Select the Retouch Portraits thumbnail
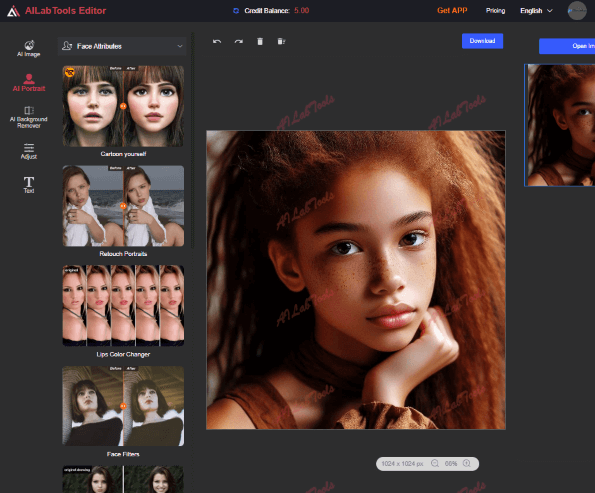This screenshot has height=493, width=595. tap(123, 206)
